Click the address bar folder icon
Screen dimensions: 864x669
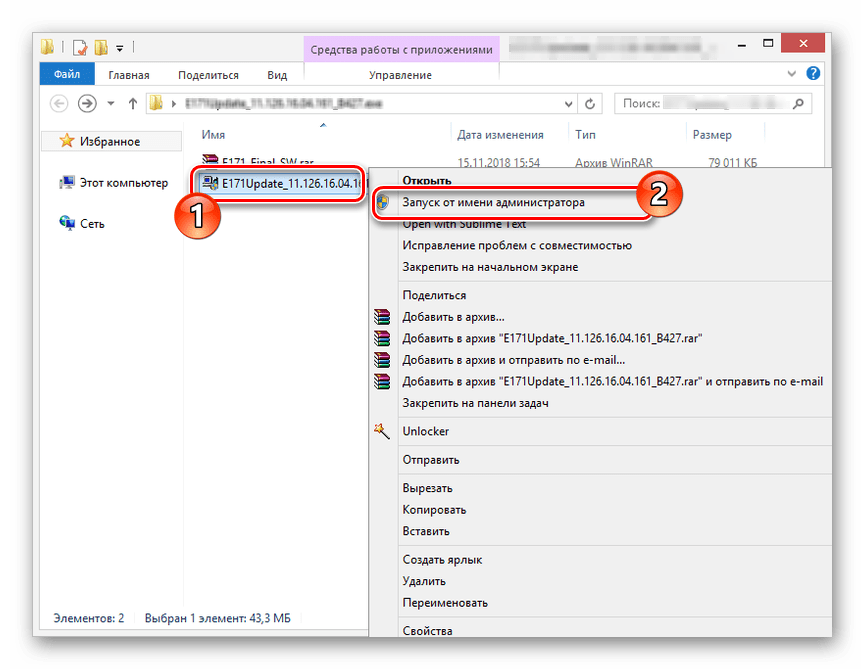tap(156, 103)
